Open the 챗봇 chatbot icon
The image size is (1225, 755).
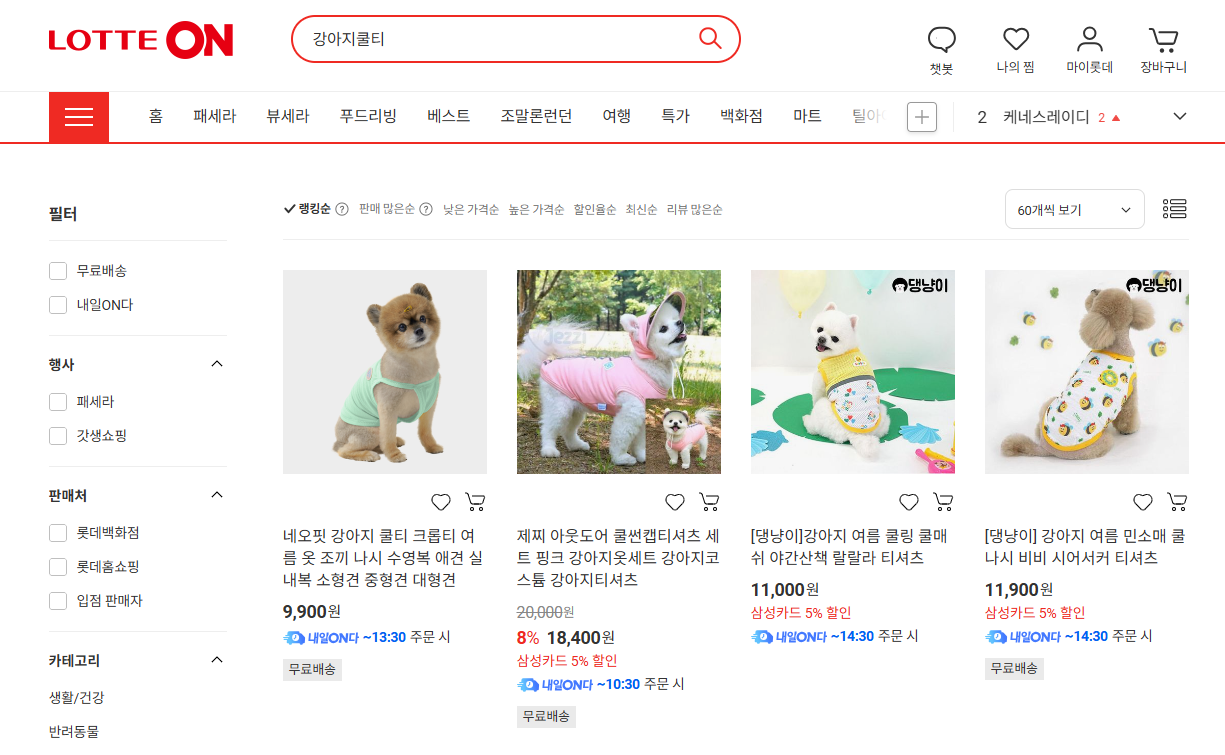pyautogui.click(x=941, y=40)
